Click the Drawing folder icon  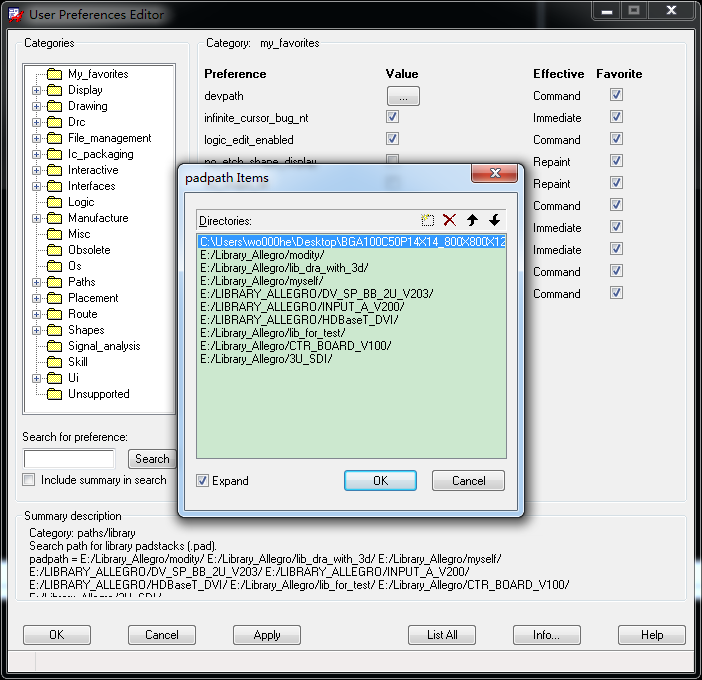[x=55, y=106]
